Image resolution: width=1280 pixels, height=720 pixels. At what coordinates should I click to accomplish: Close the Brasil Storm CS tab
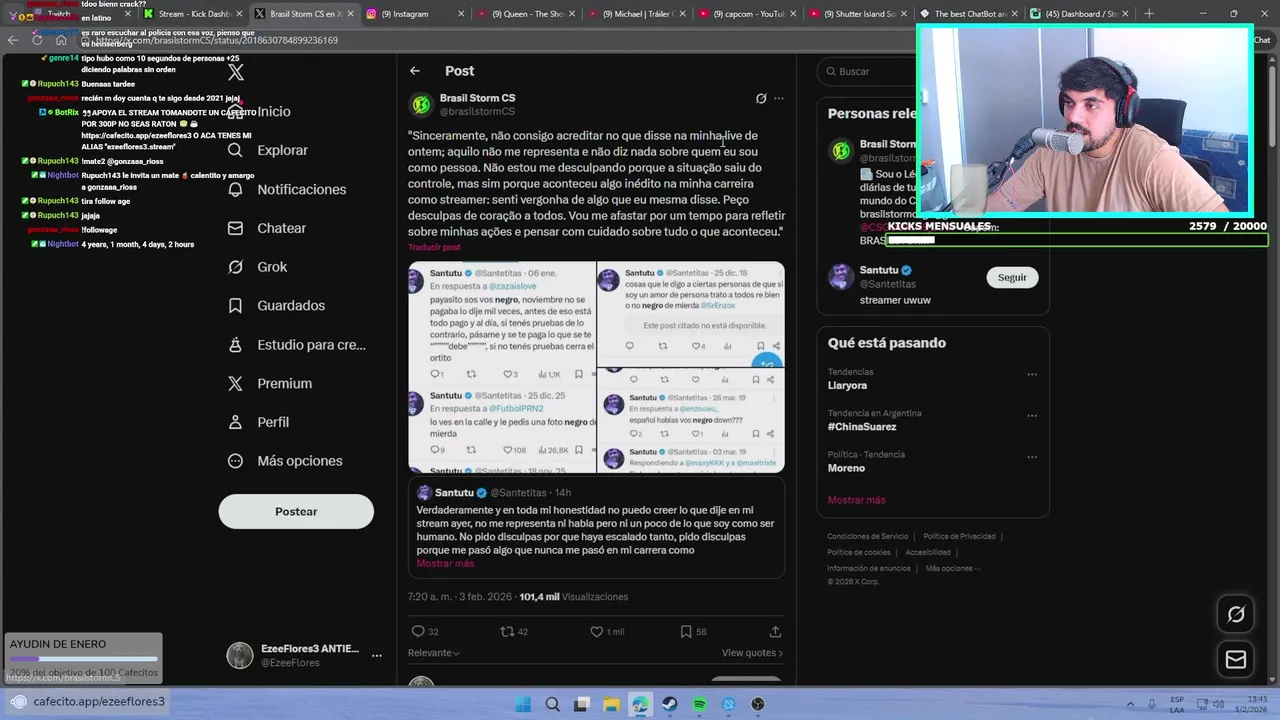coord(350,14)
